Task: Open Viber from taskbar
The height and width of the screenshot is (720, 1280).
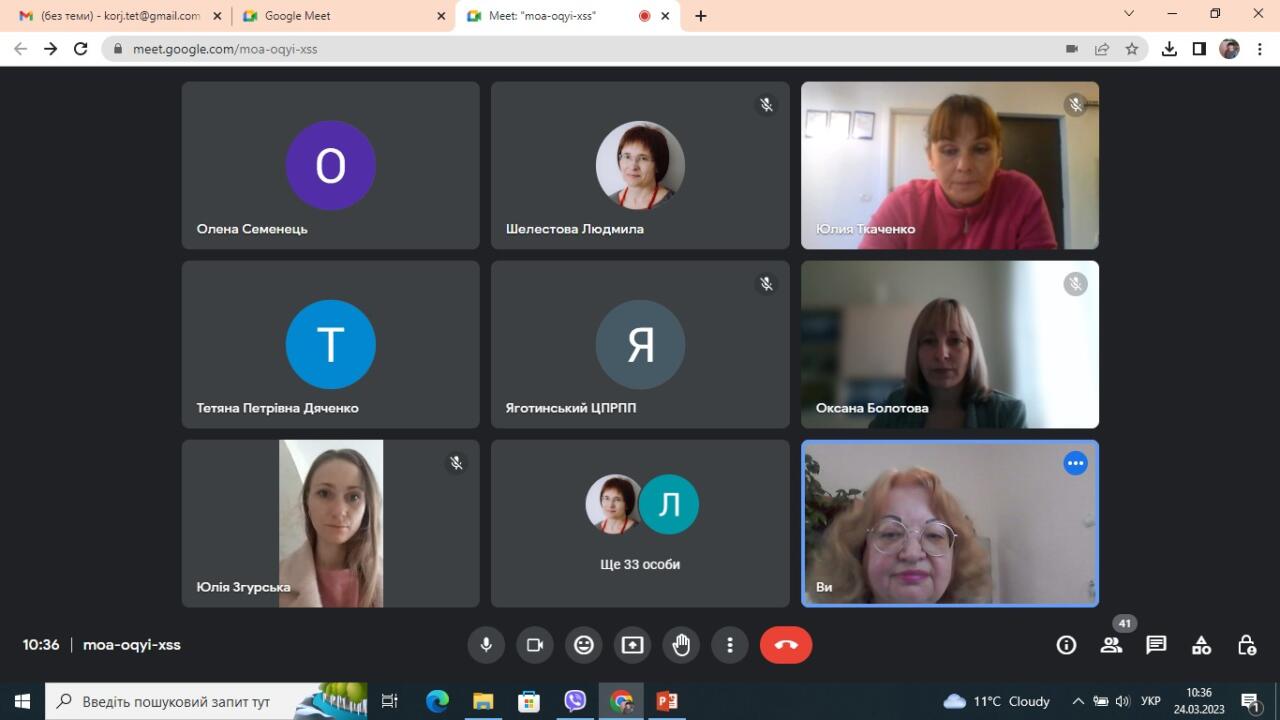Action: click(575, 701)
